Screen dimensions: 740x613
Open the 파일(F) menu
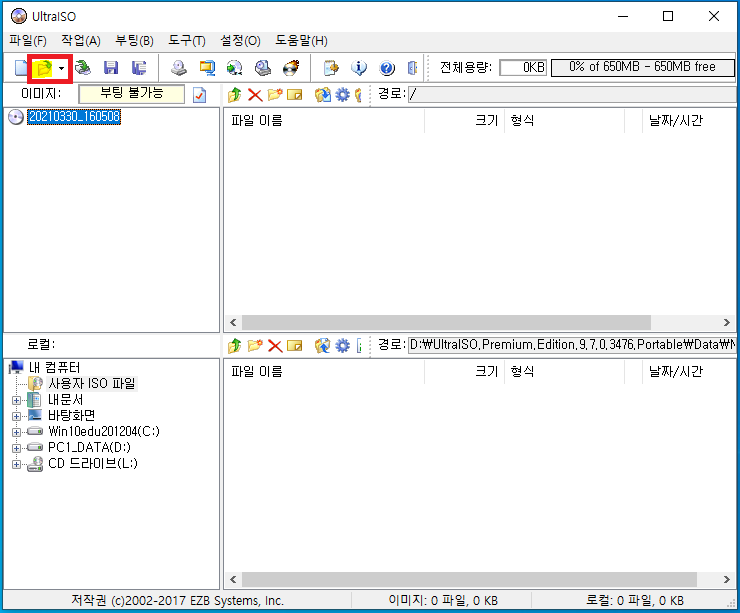[x=28, y=41]
